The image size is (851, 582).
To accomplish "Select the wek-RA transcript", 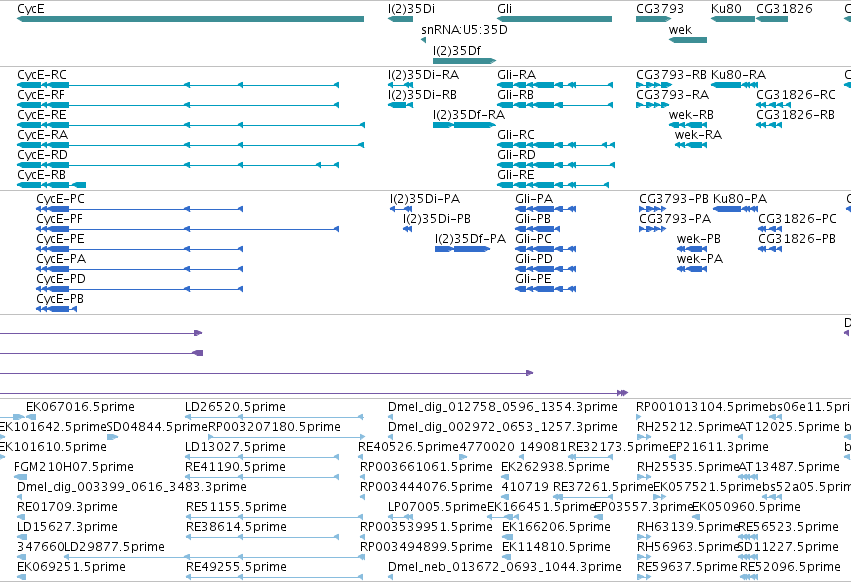I will [x=691, y=145].
